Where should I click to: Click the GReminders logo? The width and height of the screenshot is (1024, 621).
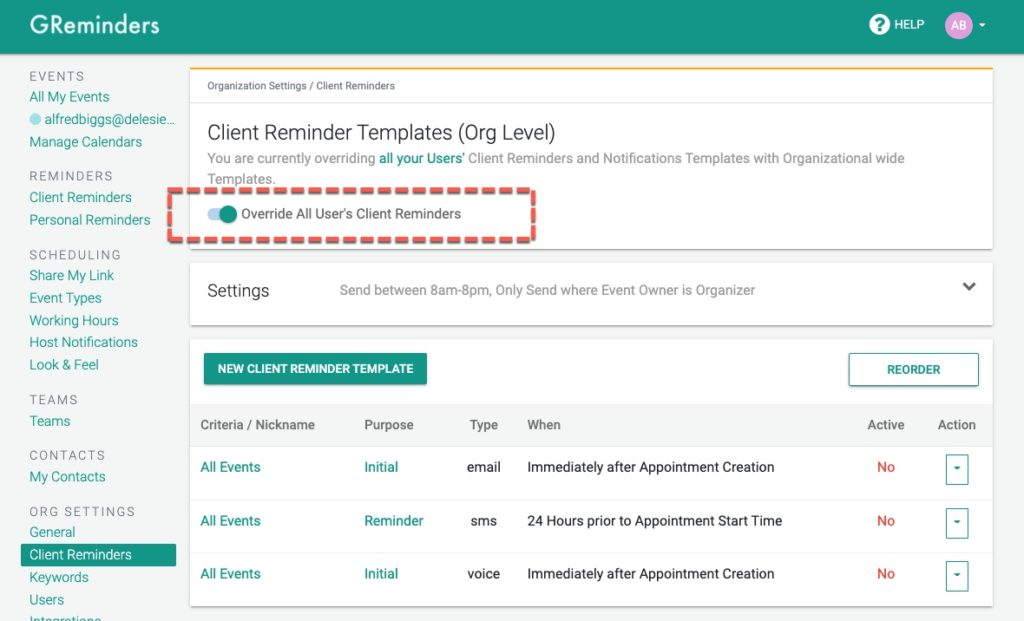click(94, 25)
